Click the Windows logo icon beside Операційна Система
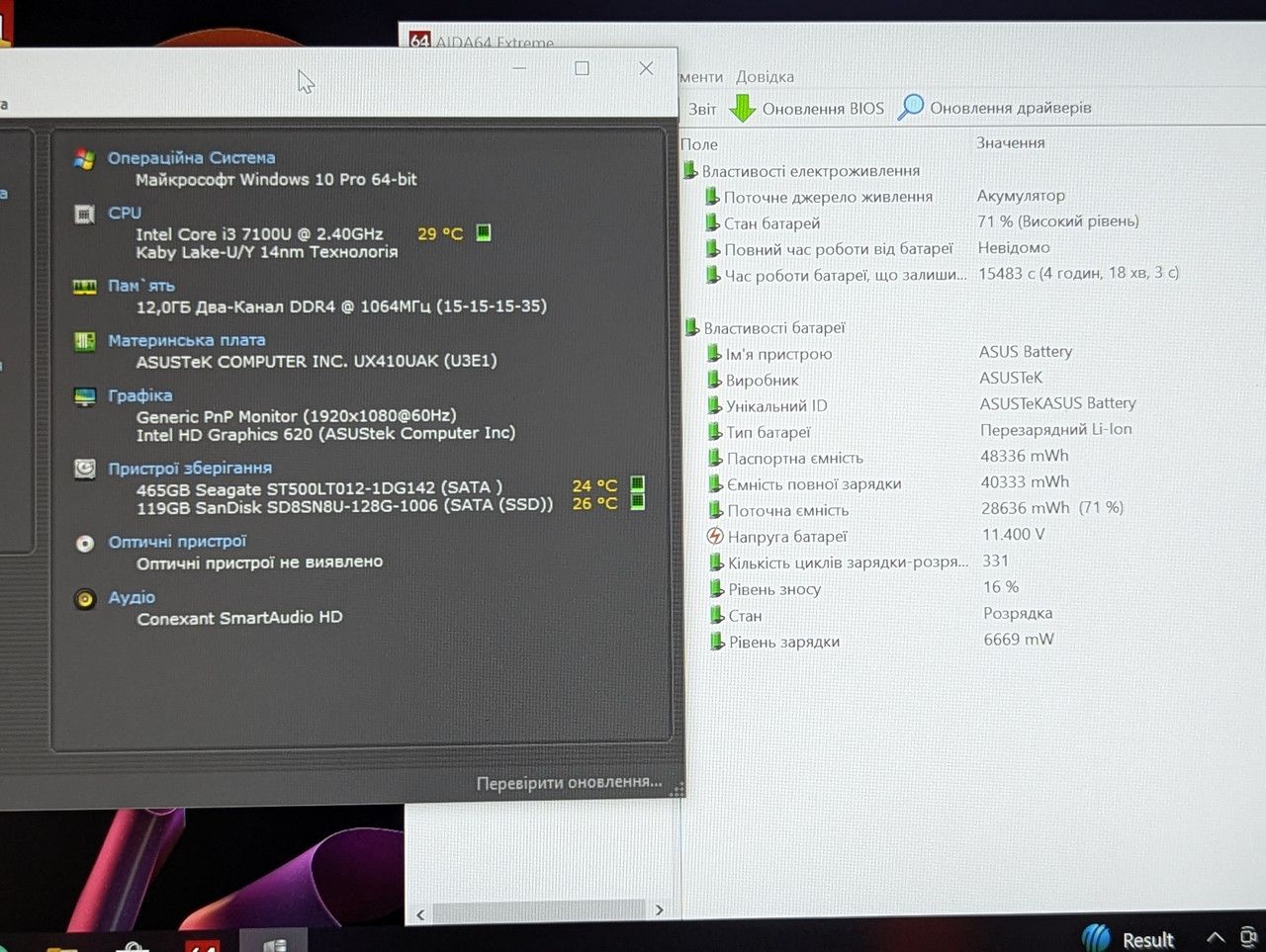Viewport: 1266px width, 952px height. point(85,158)
